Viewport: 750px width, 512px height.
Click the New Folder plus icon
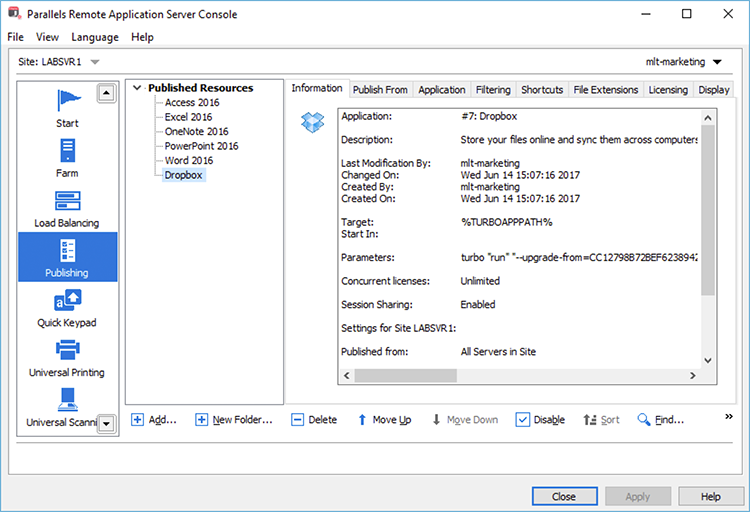click(201, 420)
